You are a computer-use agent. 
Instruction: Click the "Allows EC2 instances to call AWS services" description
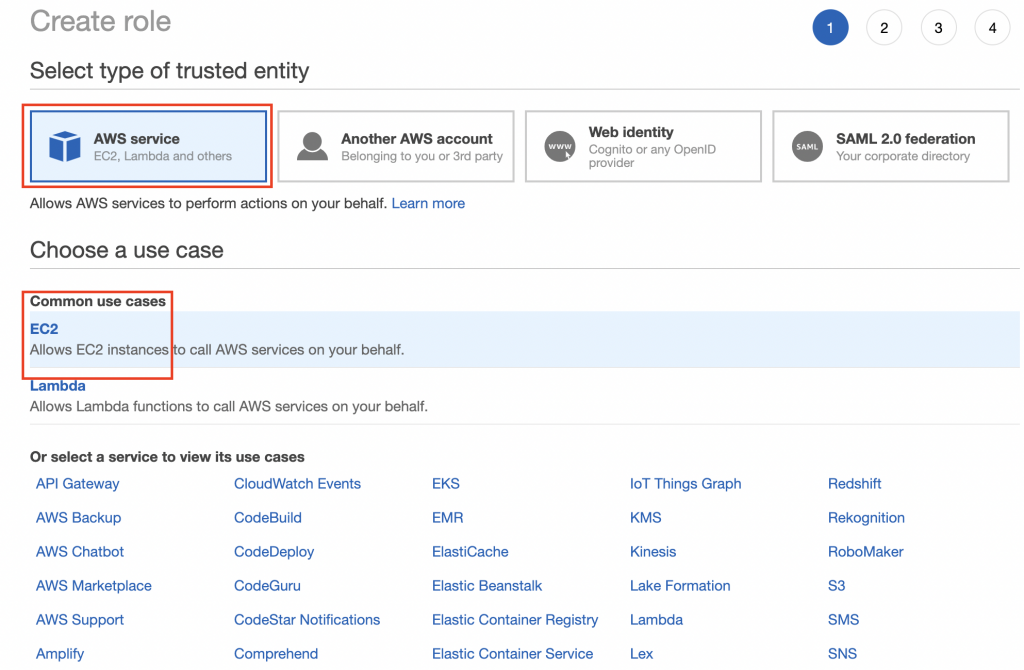[217, 349]
